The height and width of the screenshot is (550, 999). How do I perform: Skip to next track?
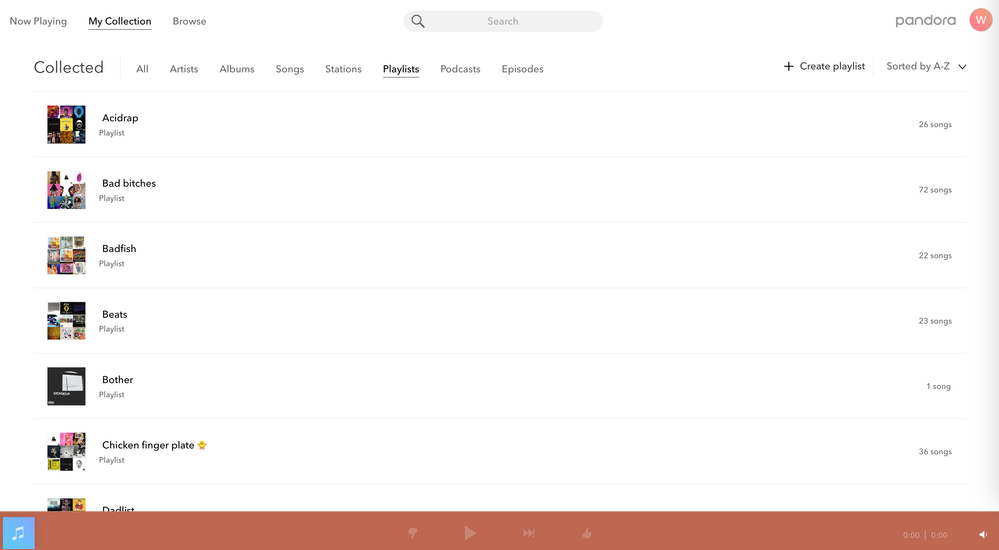(529, 534)
